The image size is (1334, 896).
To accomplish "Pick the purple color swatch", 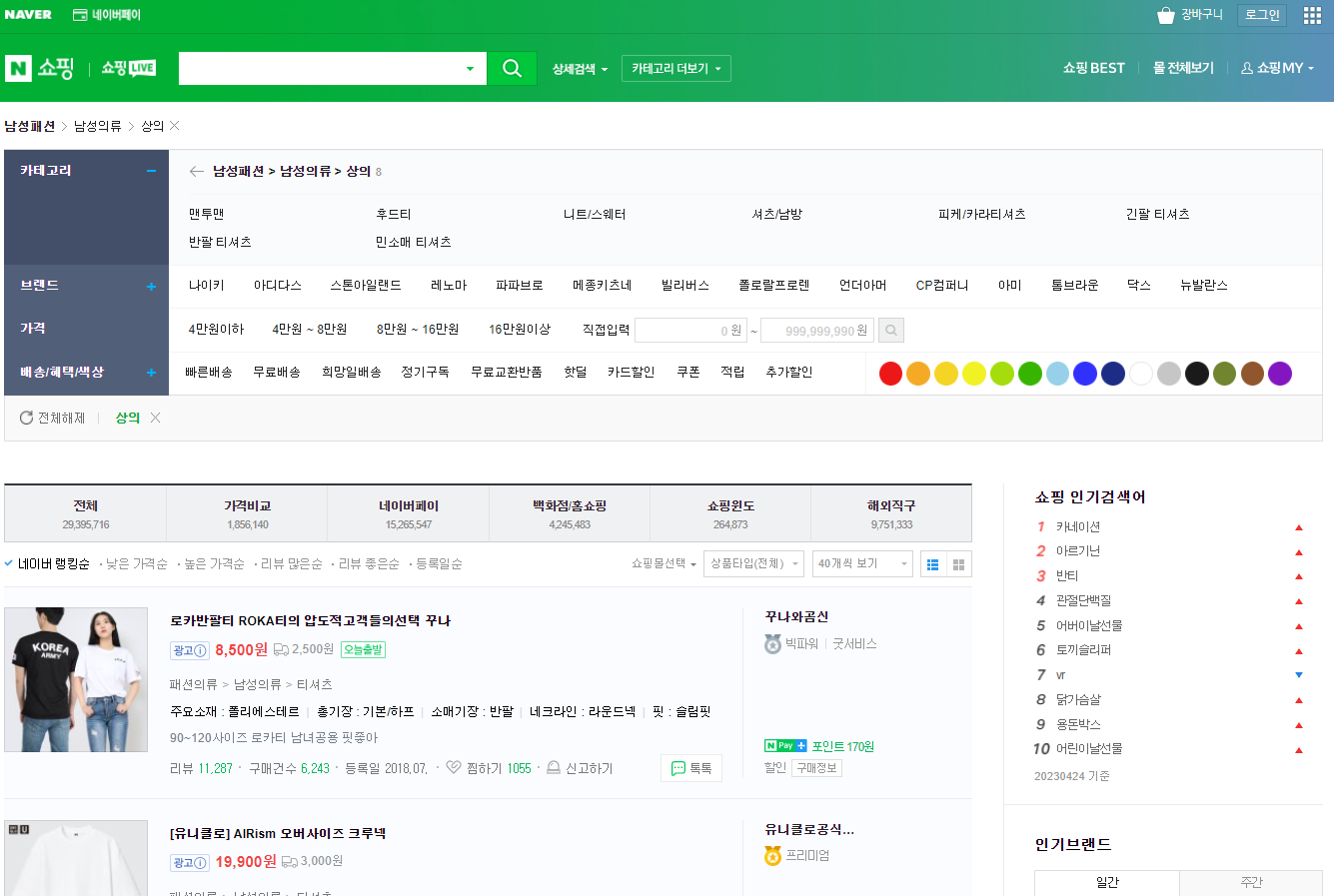I will tap(1280, 374).
